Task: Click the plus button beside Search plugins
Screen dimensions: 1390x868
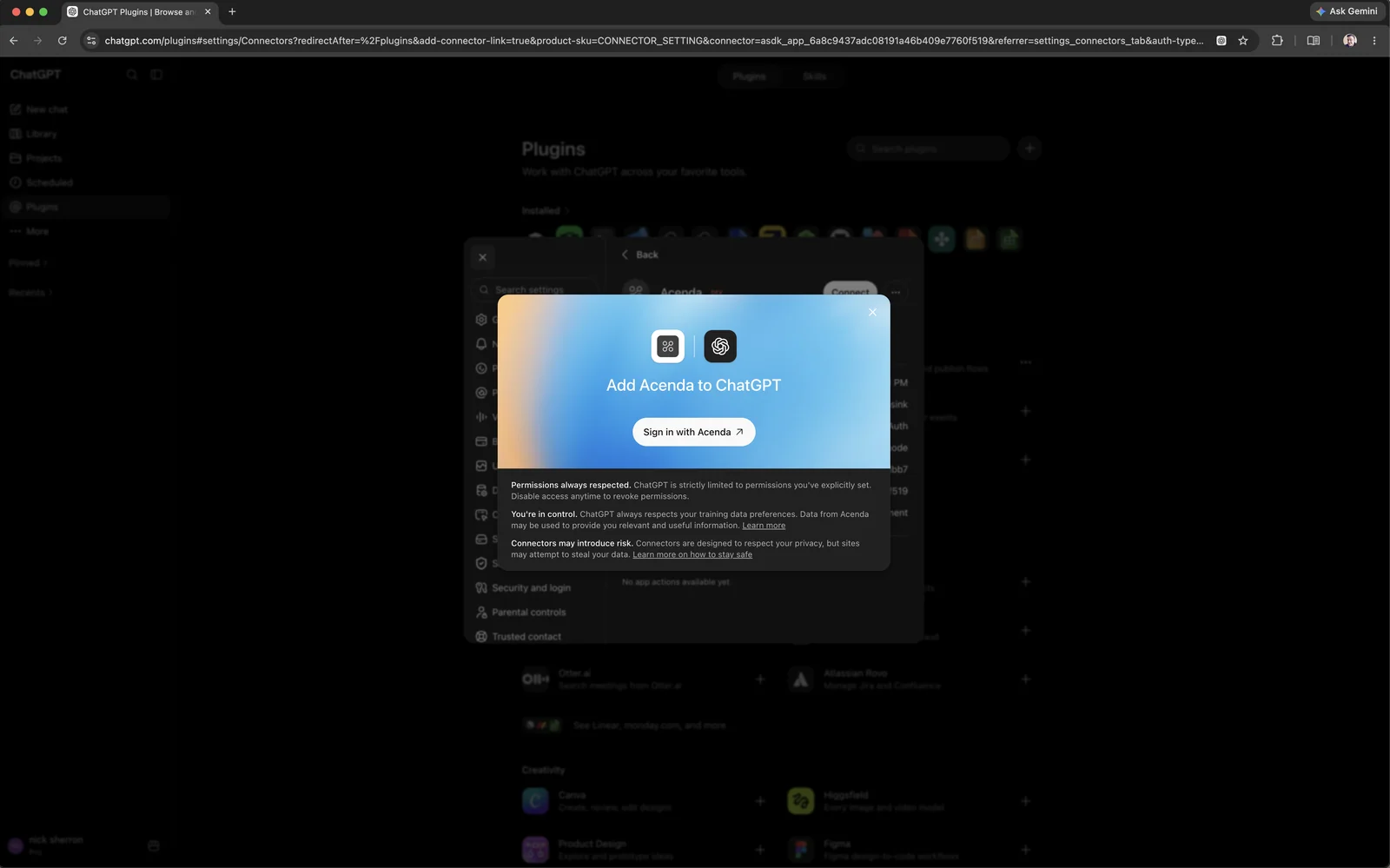Action: [x=1029, y=149]
